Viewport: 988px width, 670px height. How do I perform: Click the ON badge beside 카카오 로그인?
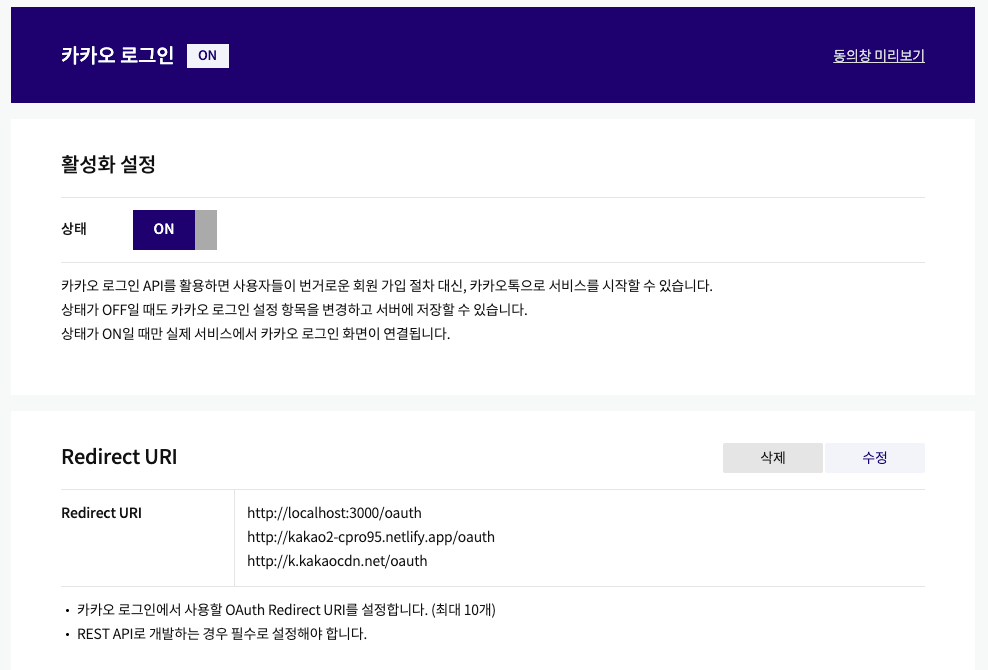[207, 55]
